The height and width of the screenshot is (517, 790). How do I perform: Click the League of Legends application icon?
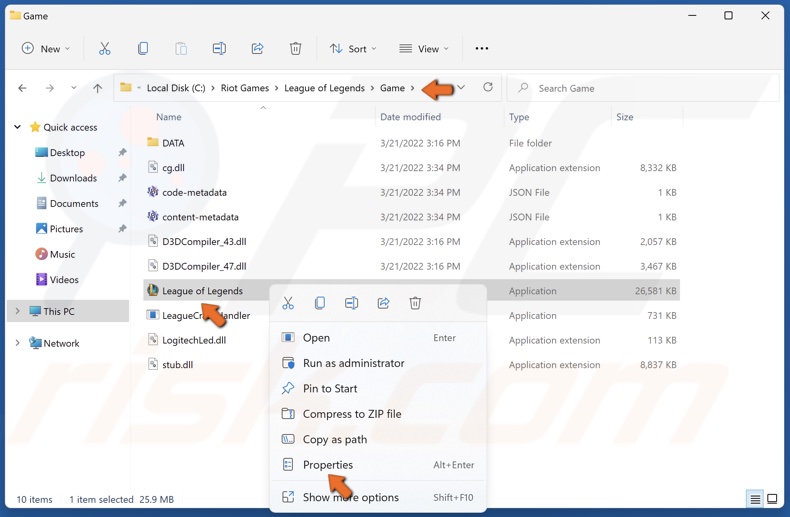(x=153, y=290)
